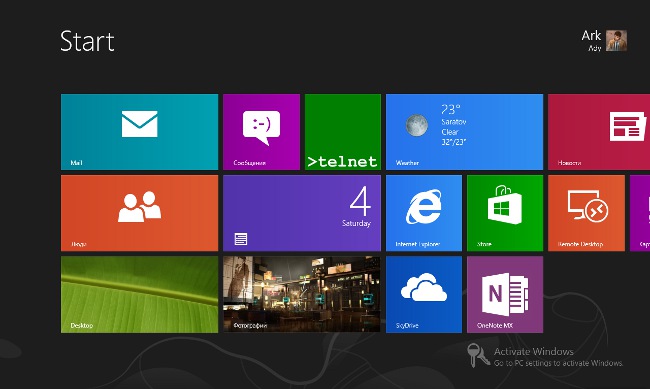Open the Weather tile showing Saratov

(x=464, y=132)
